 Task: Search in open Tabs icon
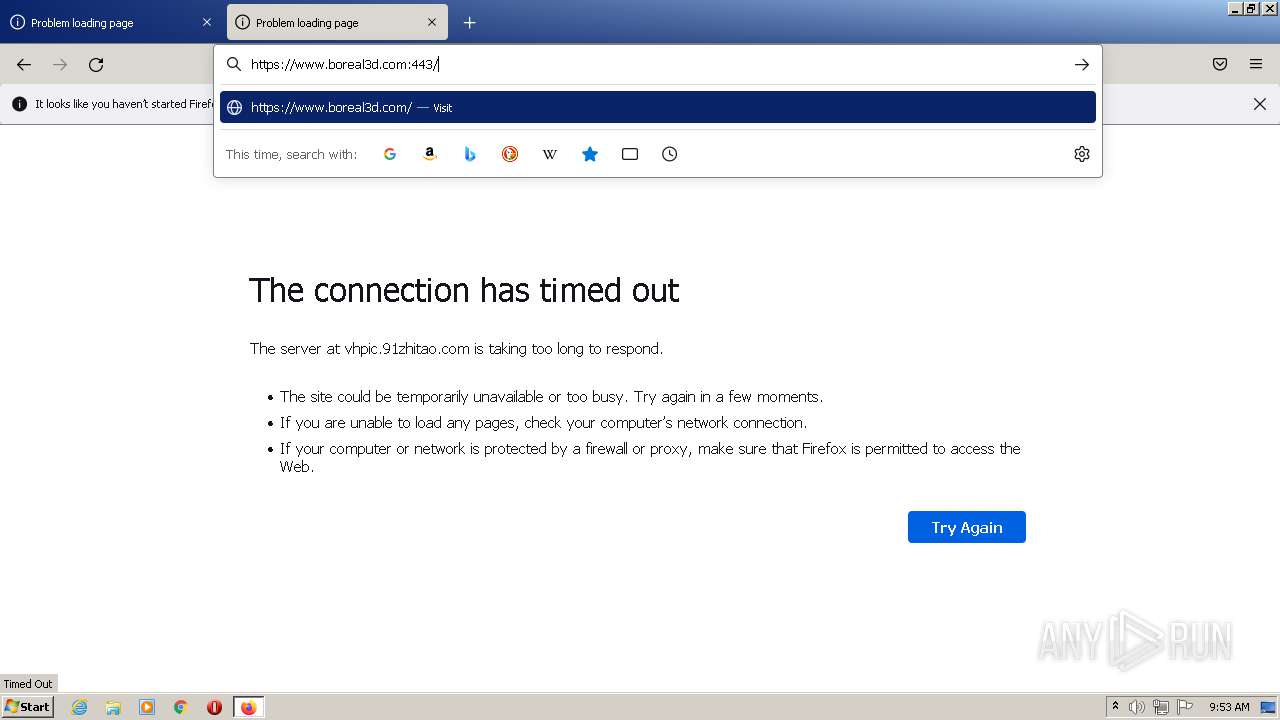click(x=630, y=154)
